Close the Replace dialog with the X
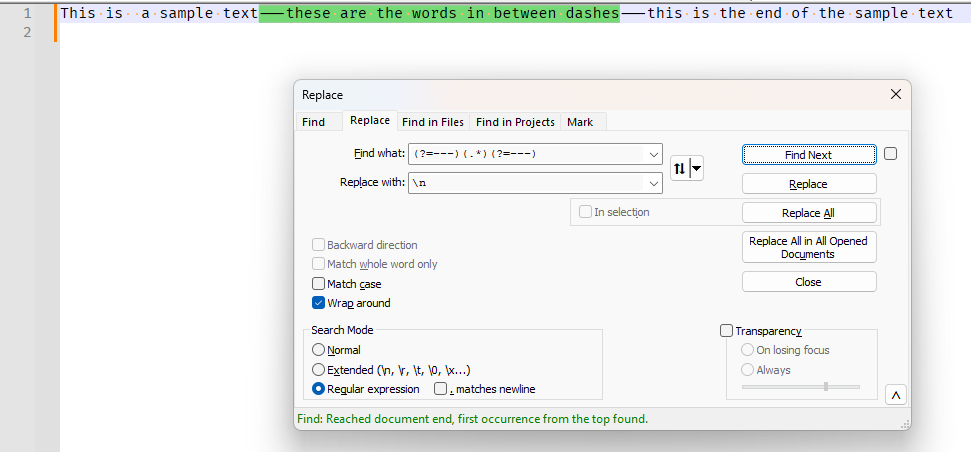This screenshot has width=971, height=452. tap(895, 94)
